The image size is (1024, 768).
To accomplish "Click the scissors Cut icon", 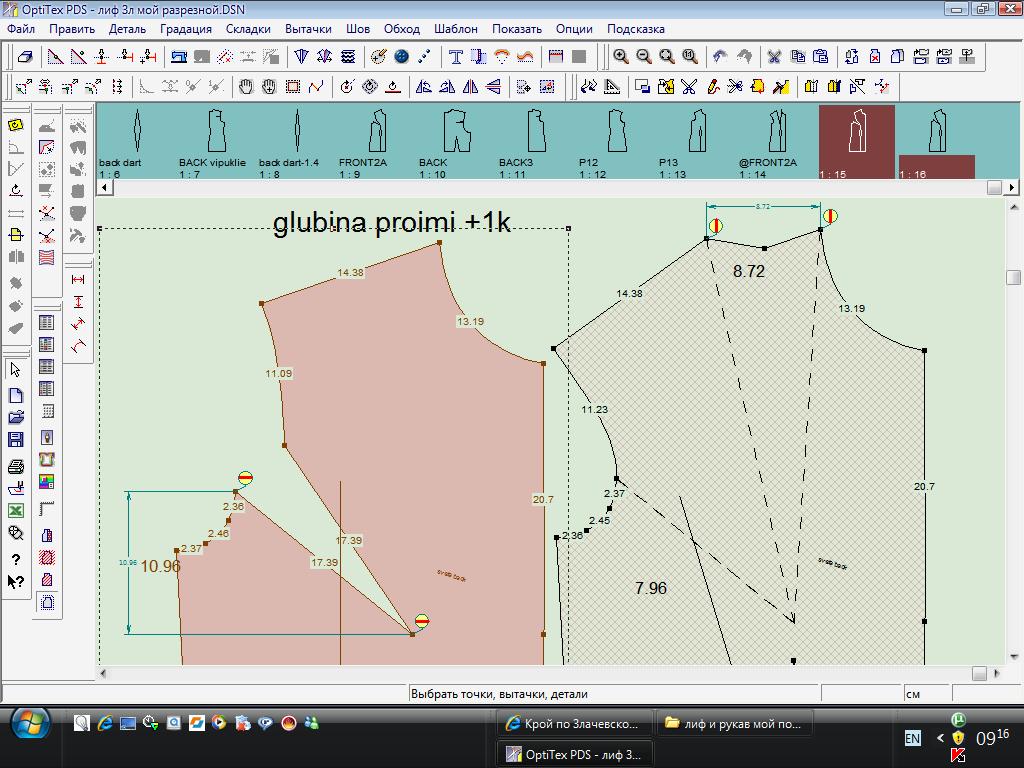I will click(774, 57).
